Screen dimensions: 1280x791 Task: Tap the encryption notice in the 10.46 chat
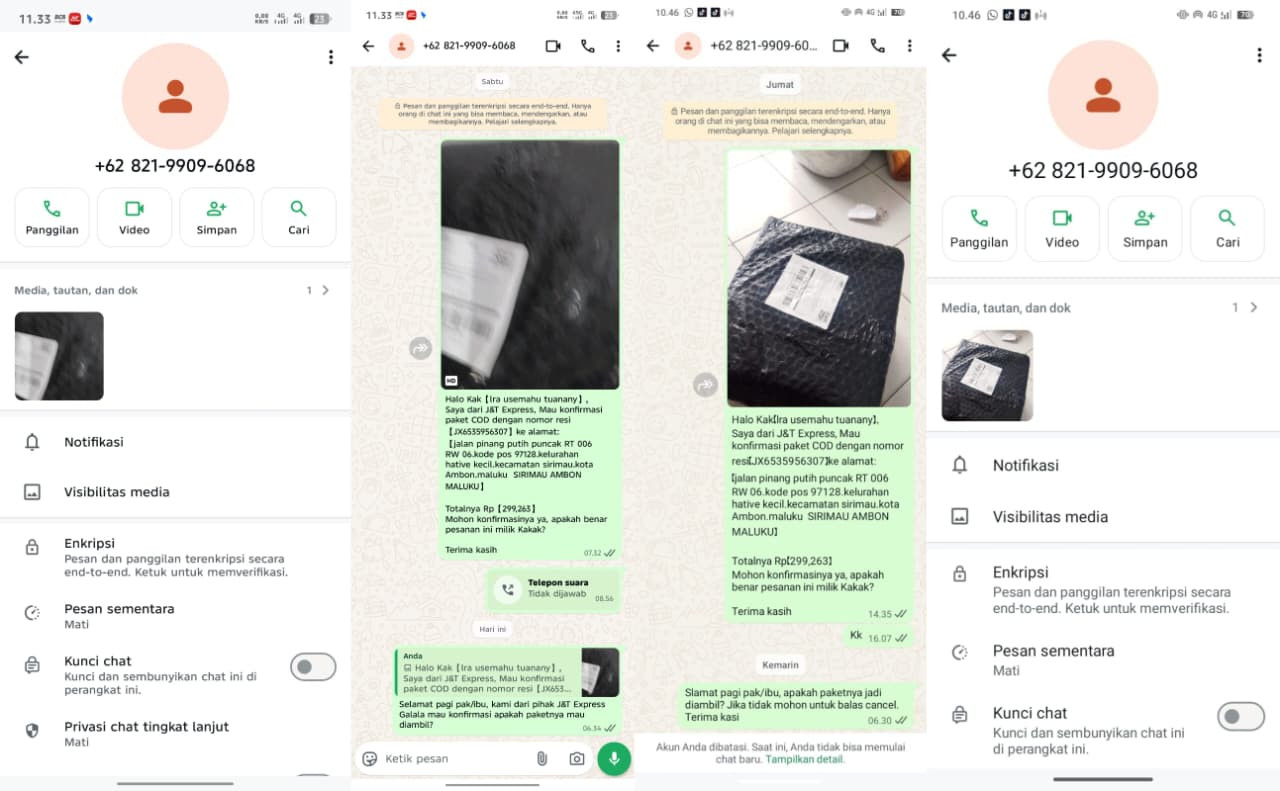[781, 121]
